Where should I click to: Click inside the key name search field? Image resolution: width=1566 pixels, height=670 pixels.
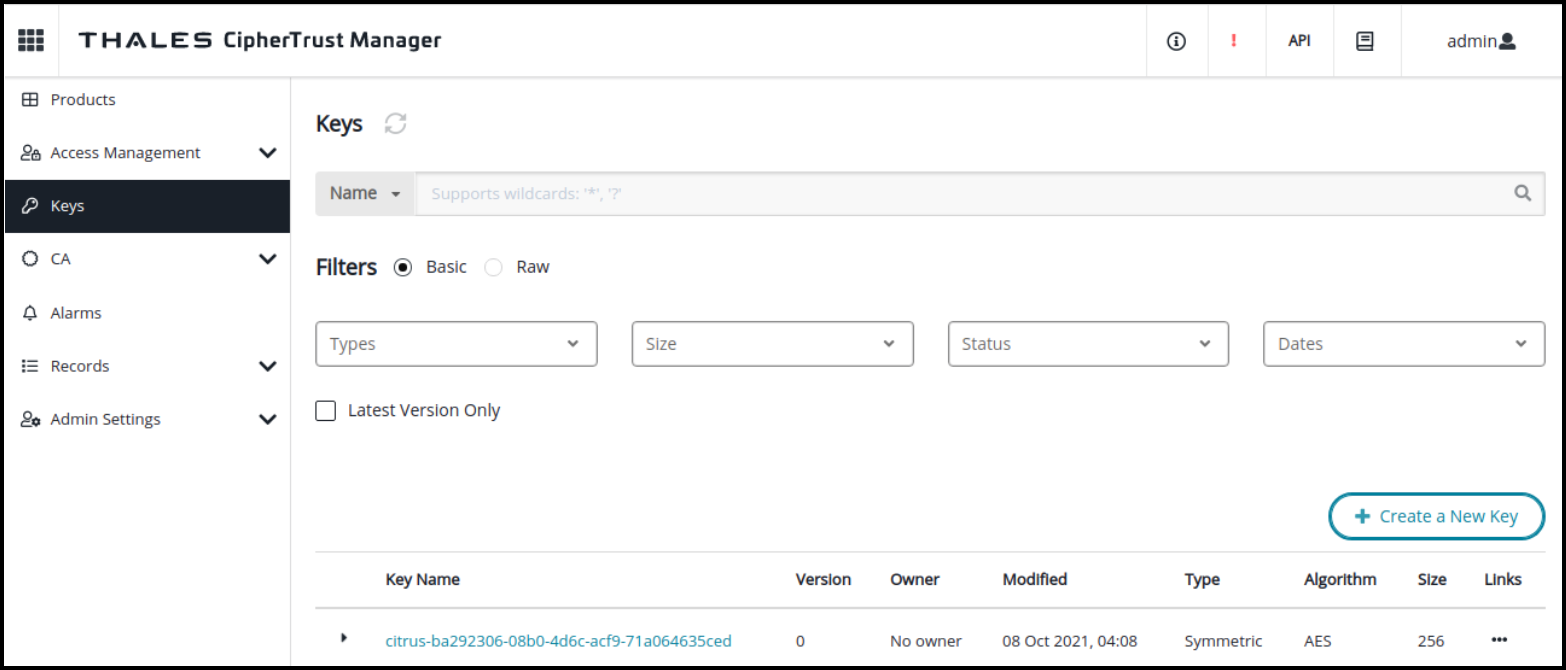coord(800,193)
